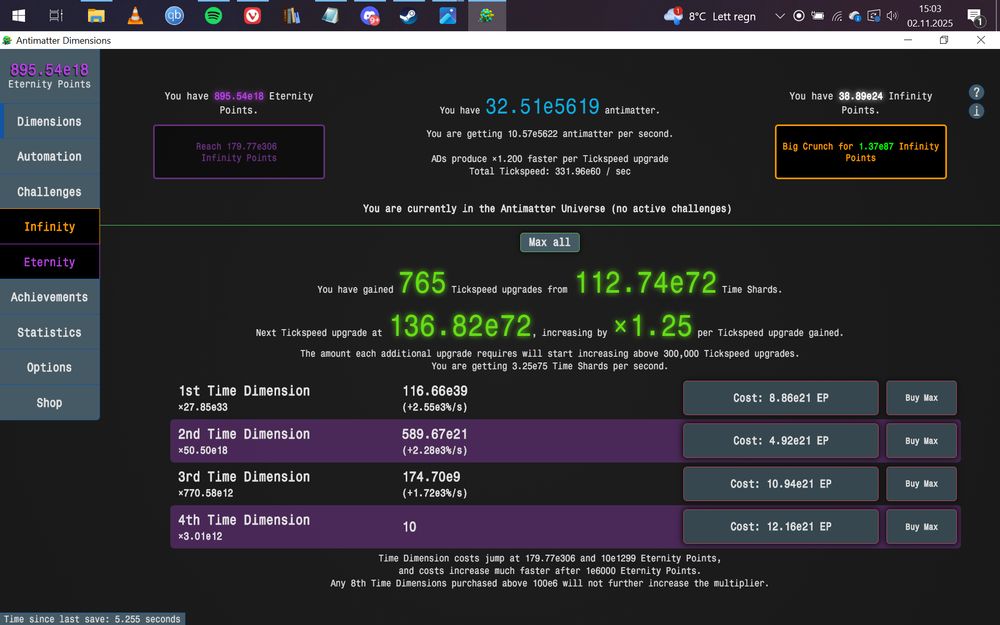Click the question mark help icon
The height and width of the screenshot is (625, 1000).
(976, 91)
